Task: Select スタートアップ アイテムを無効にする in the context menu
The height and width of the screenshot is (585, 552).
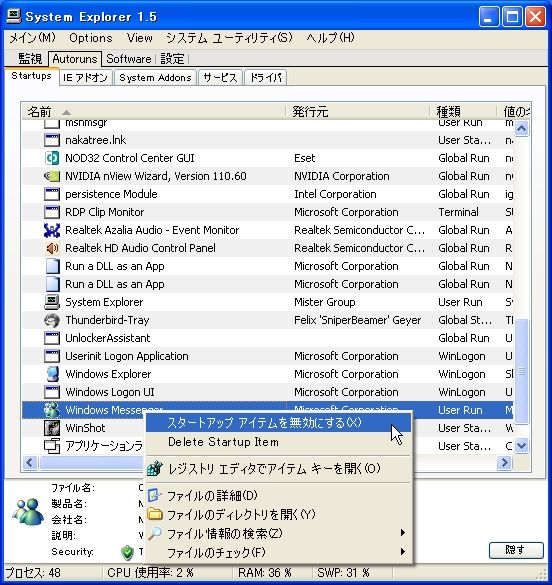Action: click(x=278, y=423)
